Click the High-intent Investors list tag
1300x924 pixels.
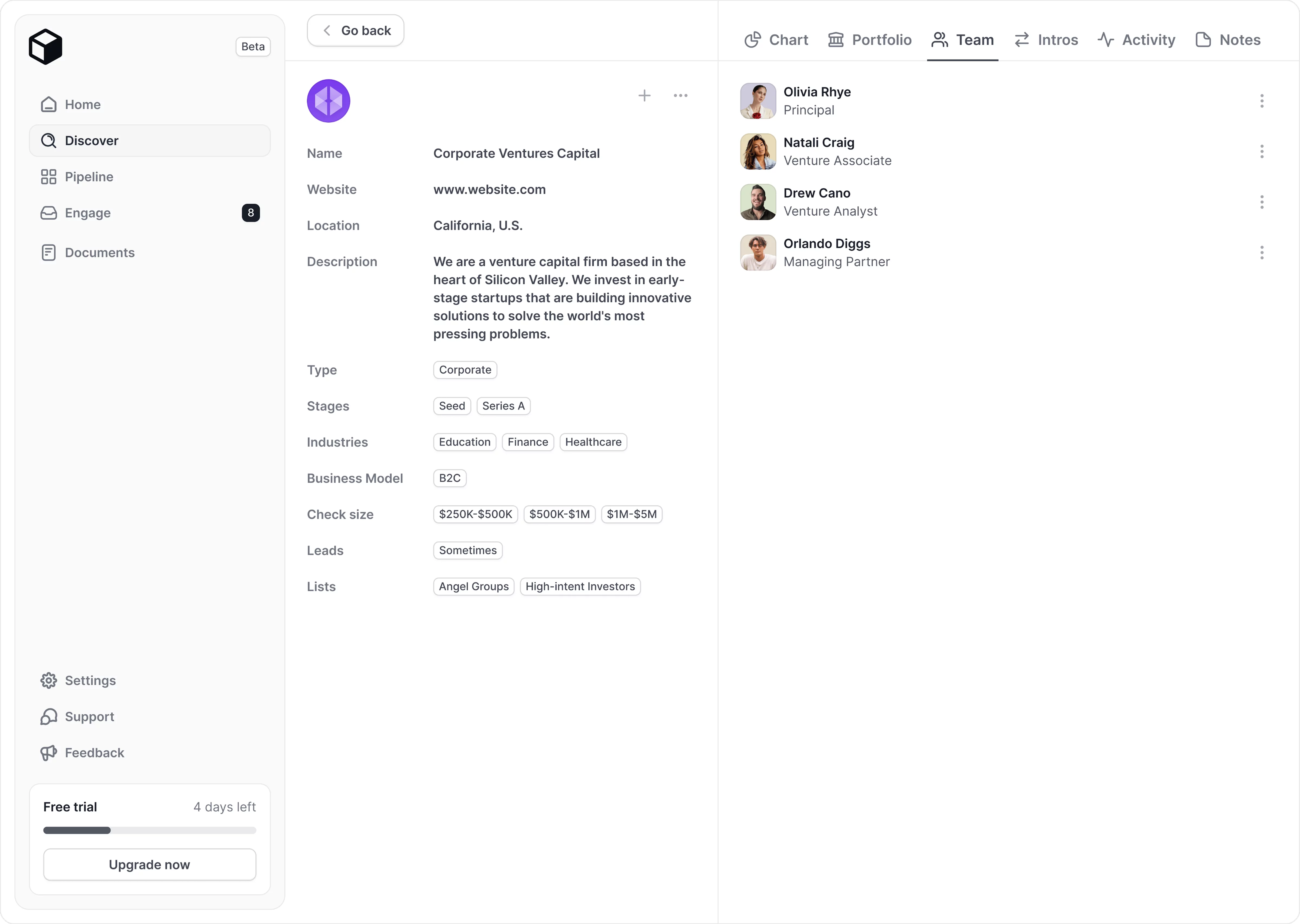[x=580, y=587]
